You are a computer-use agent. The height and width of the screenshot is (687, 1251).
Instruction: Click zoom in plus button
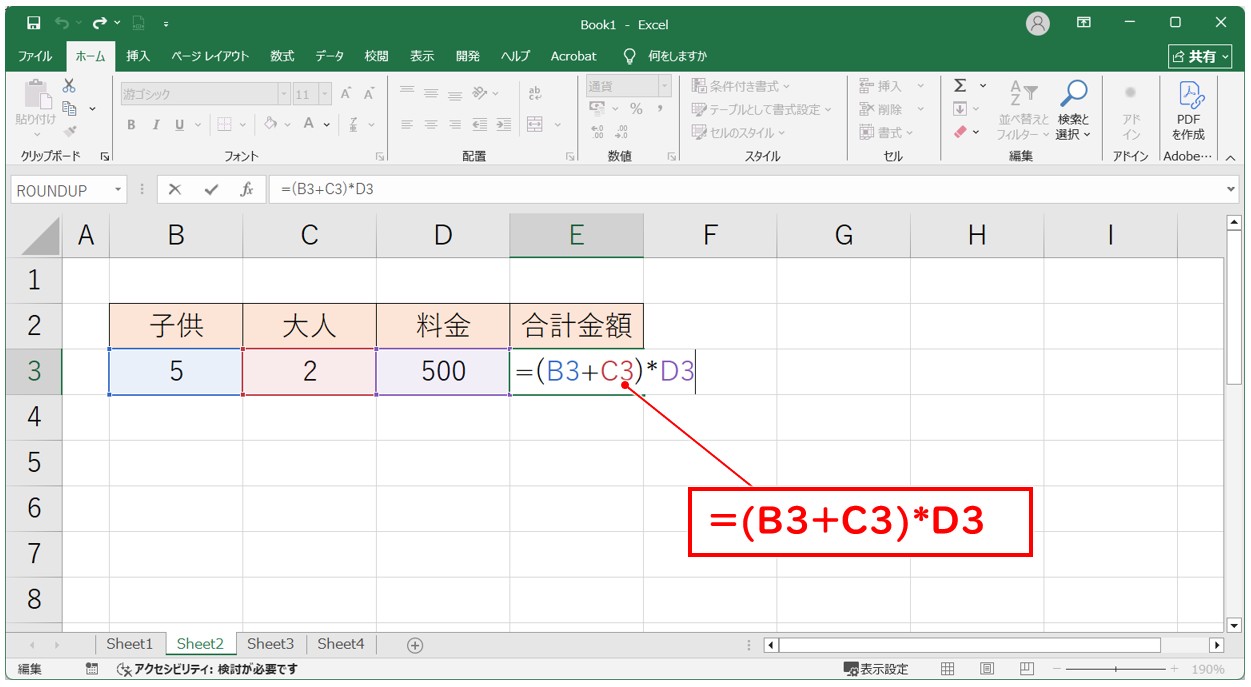coord(1174,669)
